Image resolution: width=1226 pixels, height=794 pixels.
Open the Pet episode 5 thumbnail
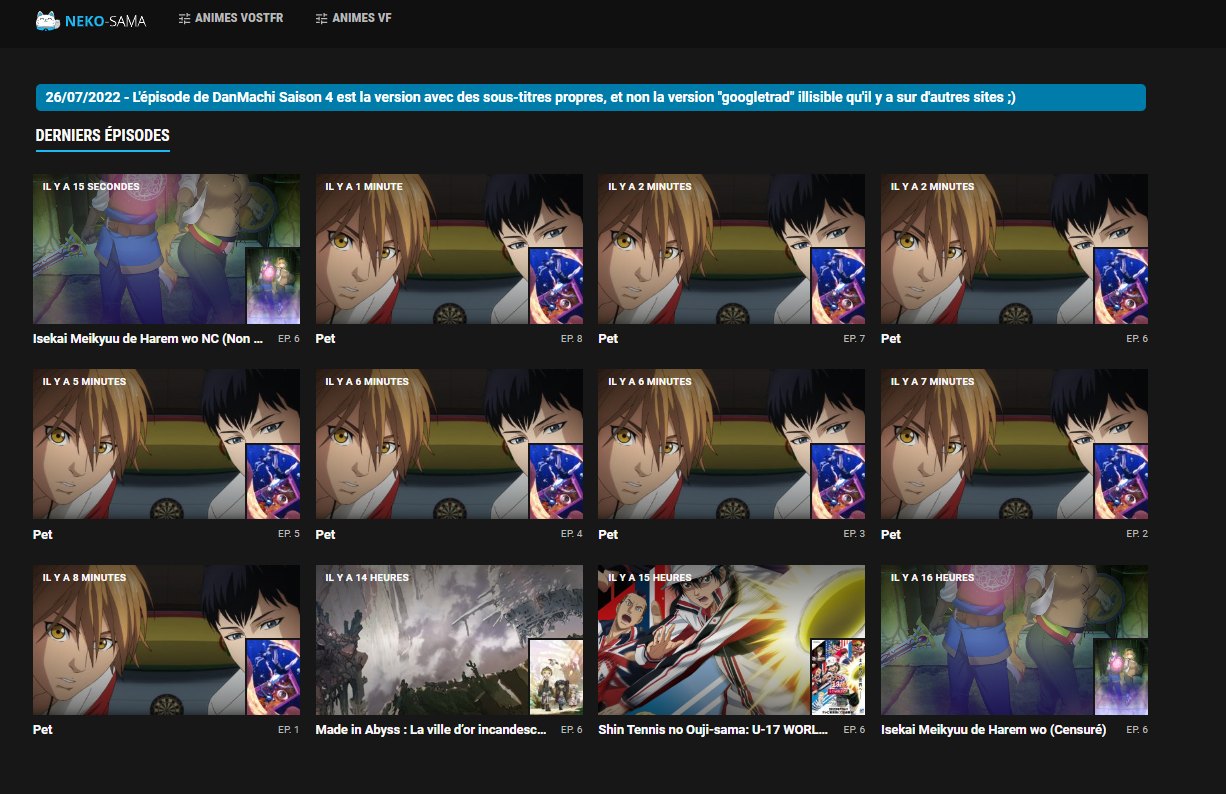(166, 444)
